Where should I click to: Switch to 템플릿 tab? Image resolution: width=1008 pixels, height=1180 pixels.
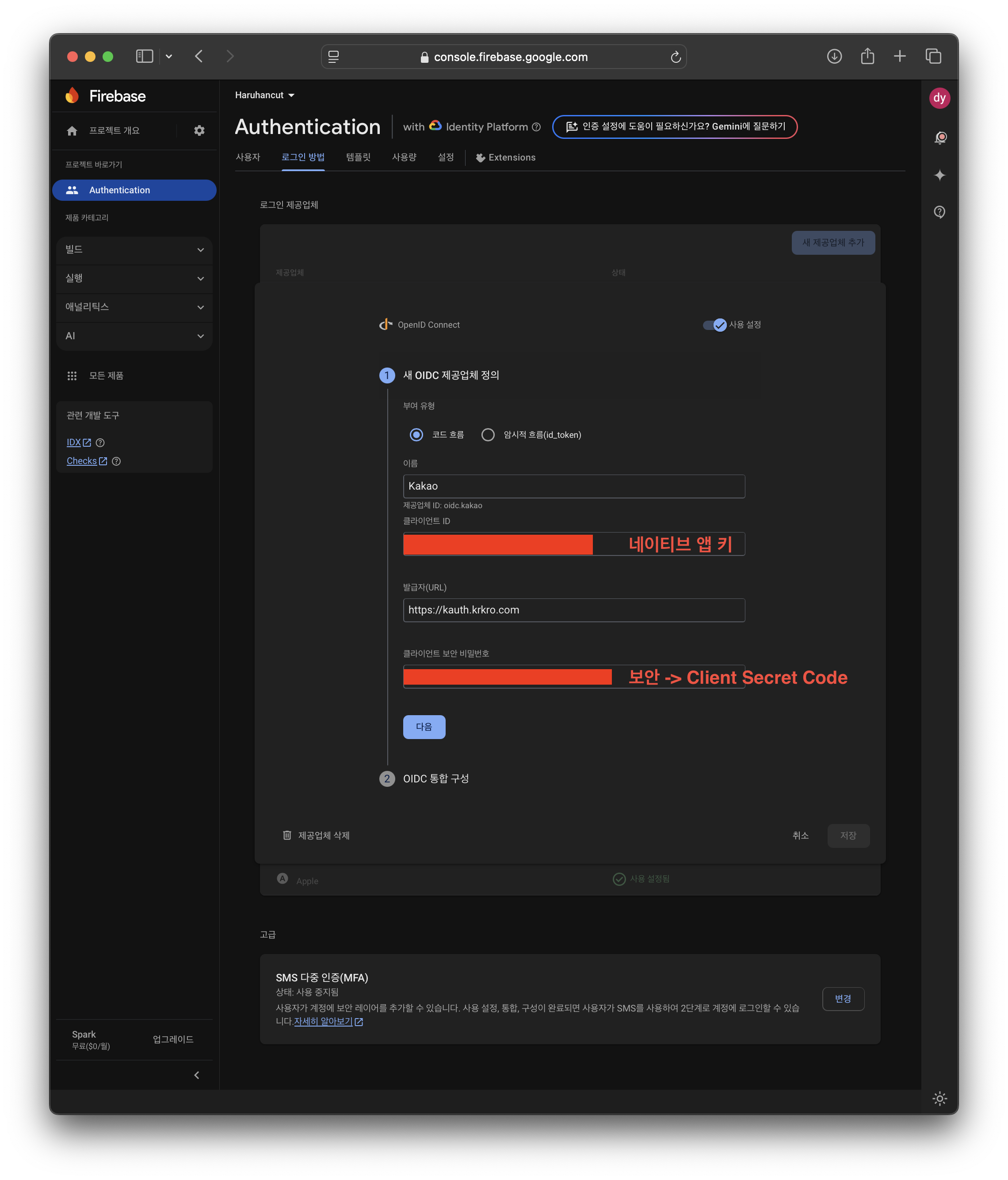pos(358,157)
